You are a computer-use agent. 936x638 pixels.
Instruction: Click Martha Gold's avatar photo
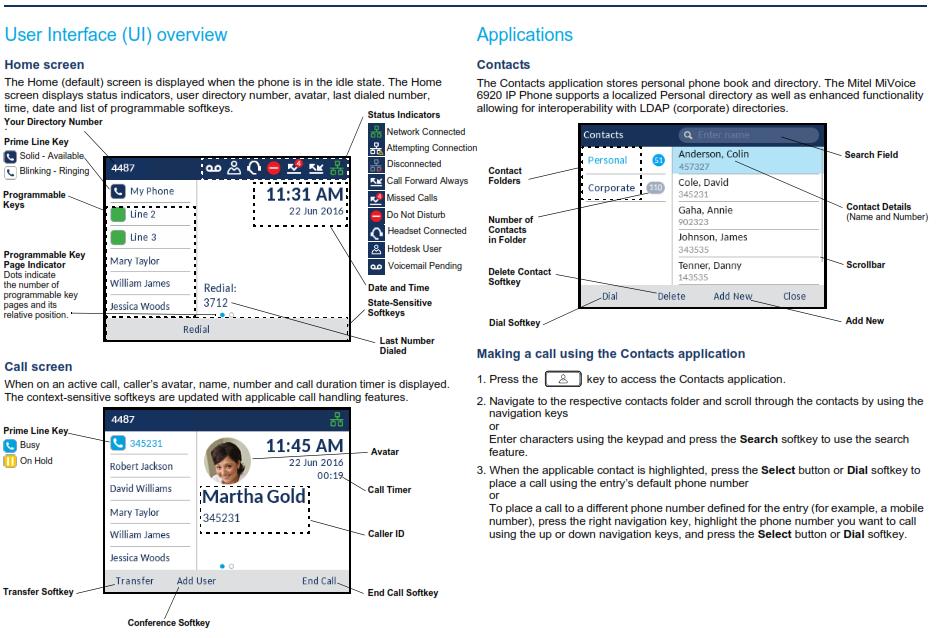[x=227, y=461]
